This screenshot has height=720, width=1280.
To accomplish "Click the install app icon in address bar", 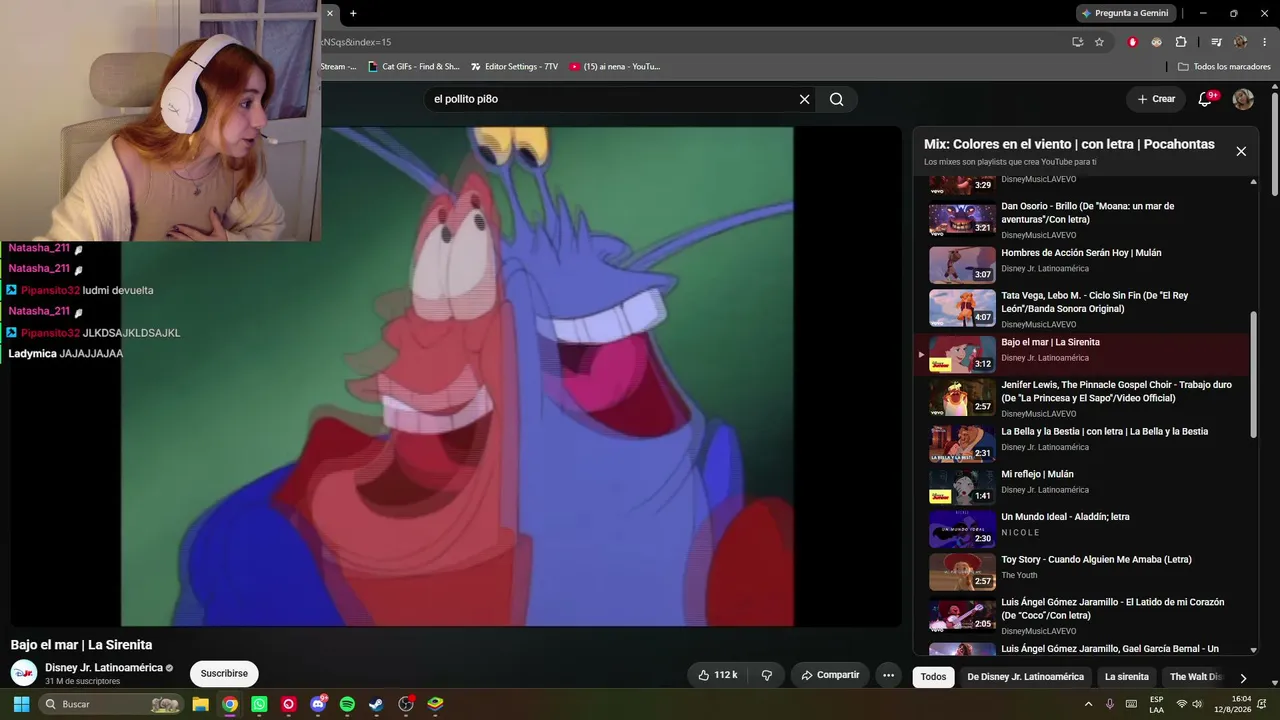I will click(x=1077, y=42).
